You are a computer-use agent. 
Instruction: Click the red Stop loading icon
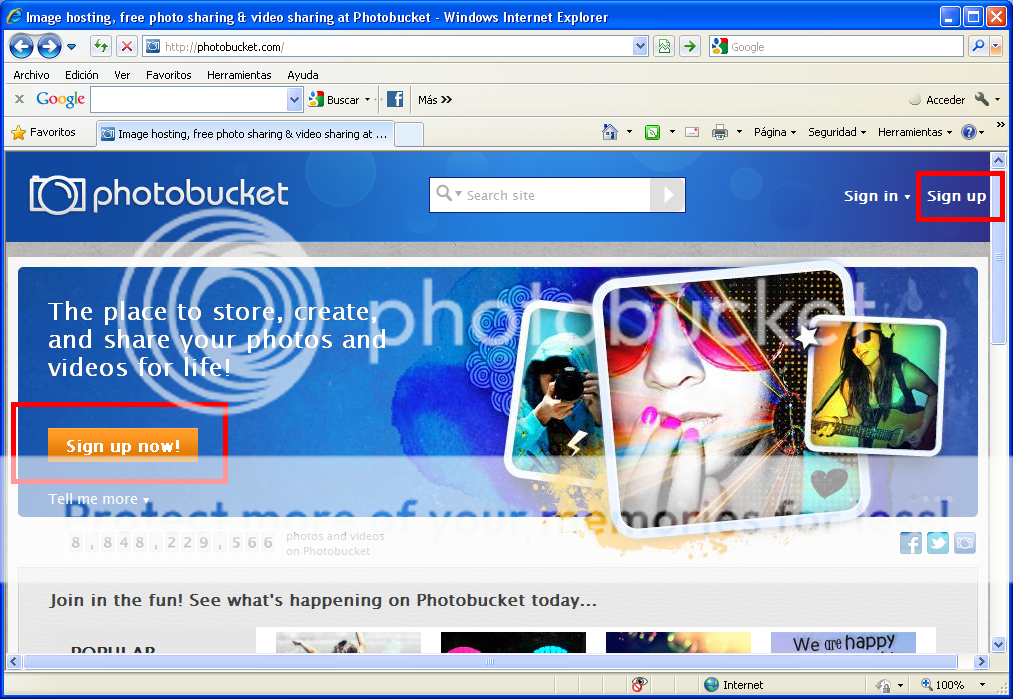(x=127, y=46)
